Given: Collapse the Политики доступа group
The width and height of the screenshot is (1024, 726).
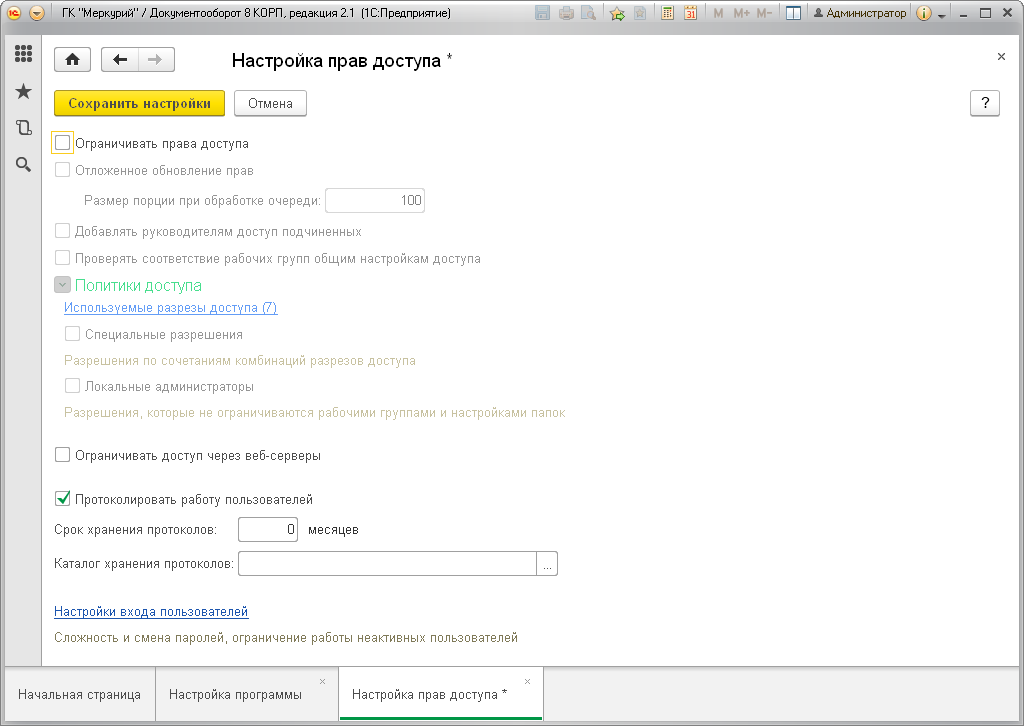Looking at the screenshot, I should [x=62, y=285].
